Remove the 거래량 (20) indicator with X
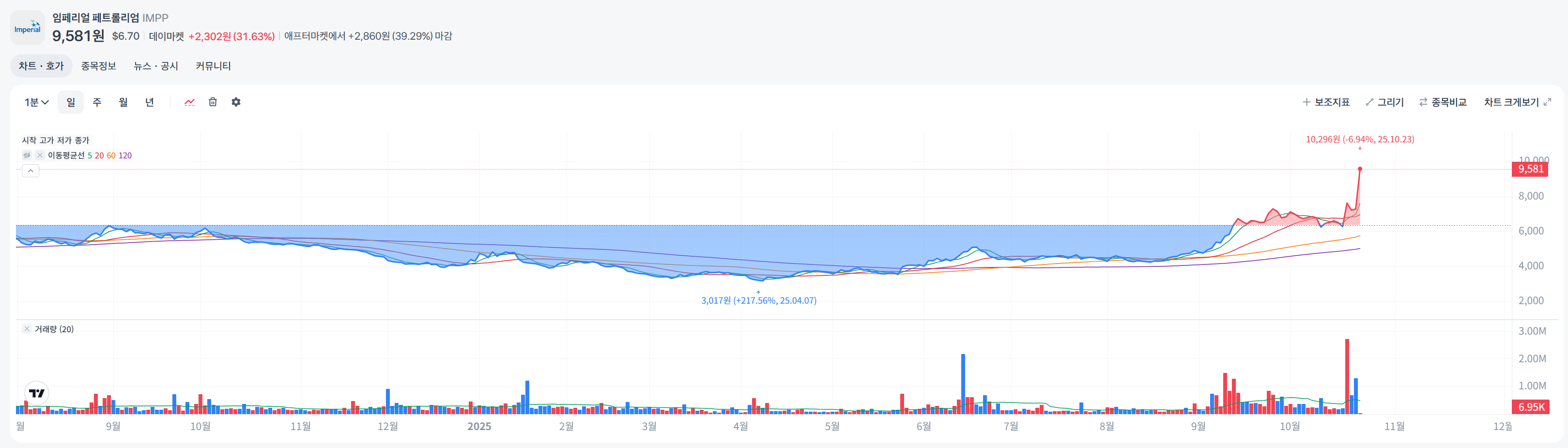The image size is (1568, 448). (27, 329)
